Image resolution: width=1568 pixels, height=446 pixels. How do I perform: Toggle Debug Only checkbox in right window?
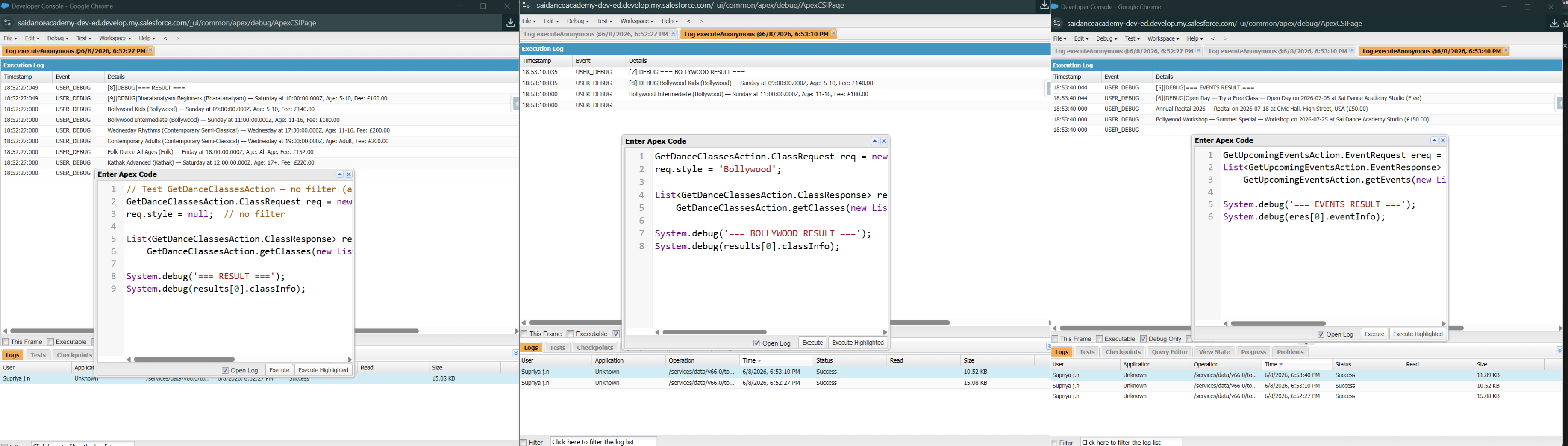point(1144,339)
